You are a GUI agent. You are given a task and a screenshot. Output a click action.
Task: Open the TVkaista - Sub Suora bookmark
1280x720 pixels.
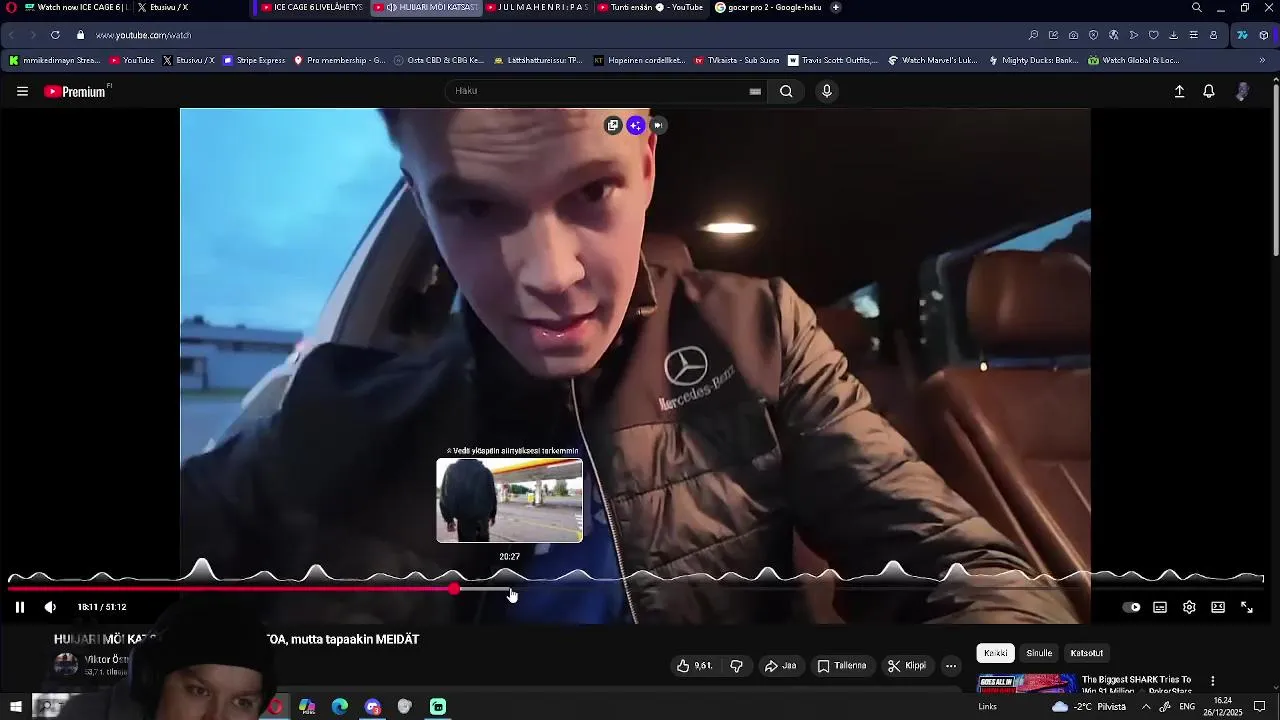737,60
